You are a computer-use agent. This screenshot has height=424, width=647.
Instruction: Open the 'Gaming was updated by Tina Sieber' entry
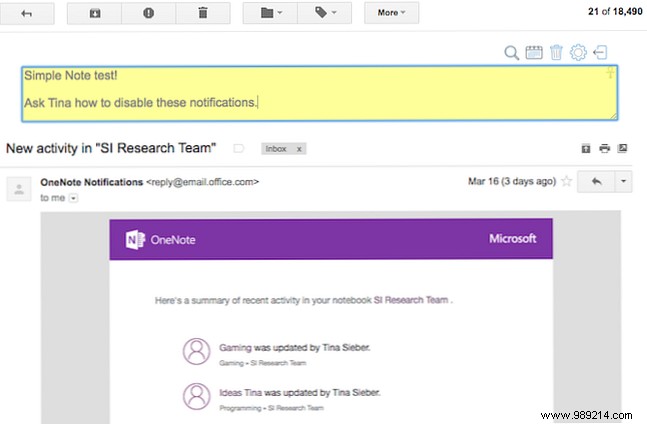point(294,348)
